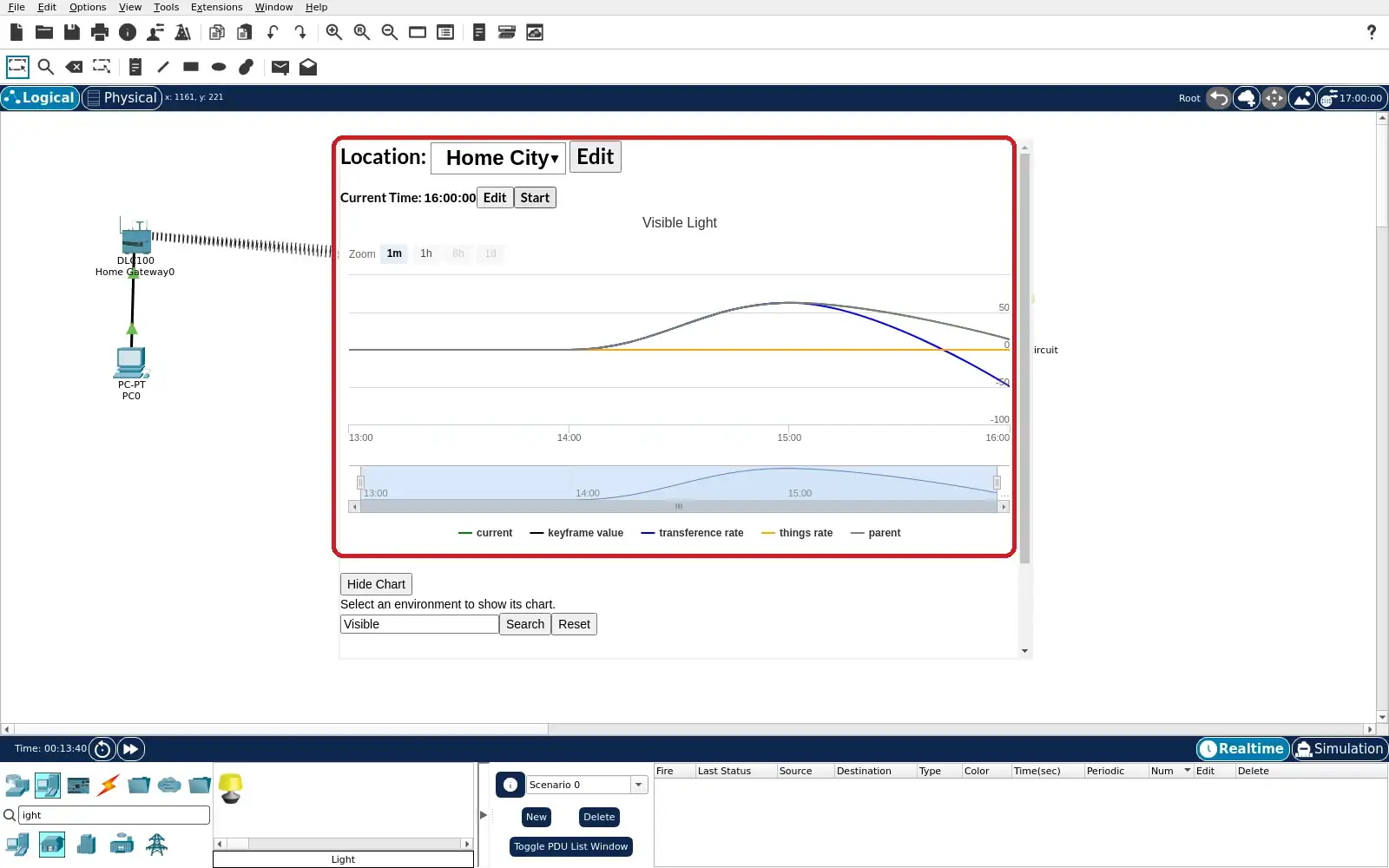Expand the PDU panel side arrow

484,815
